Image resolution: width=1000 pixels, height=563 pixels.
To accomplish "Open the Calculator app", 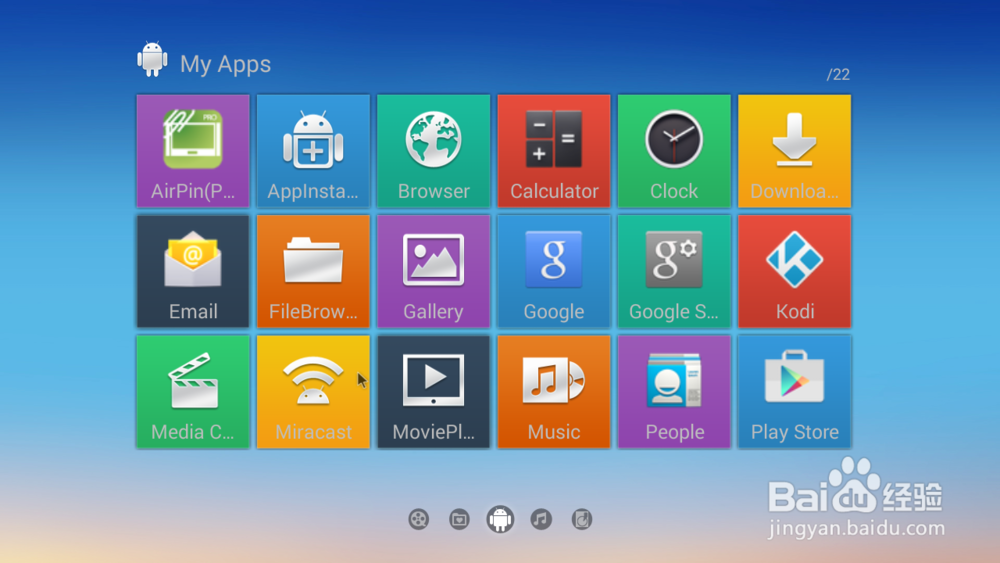I will coord(554,151).
